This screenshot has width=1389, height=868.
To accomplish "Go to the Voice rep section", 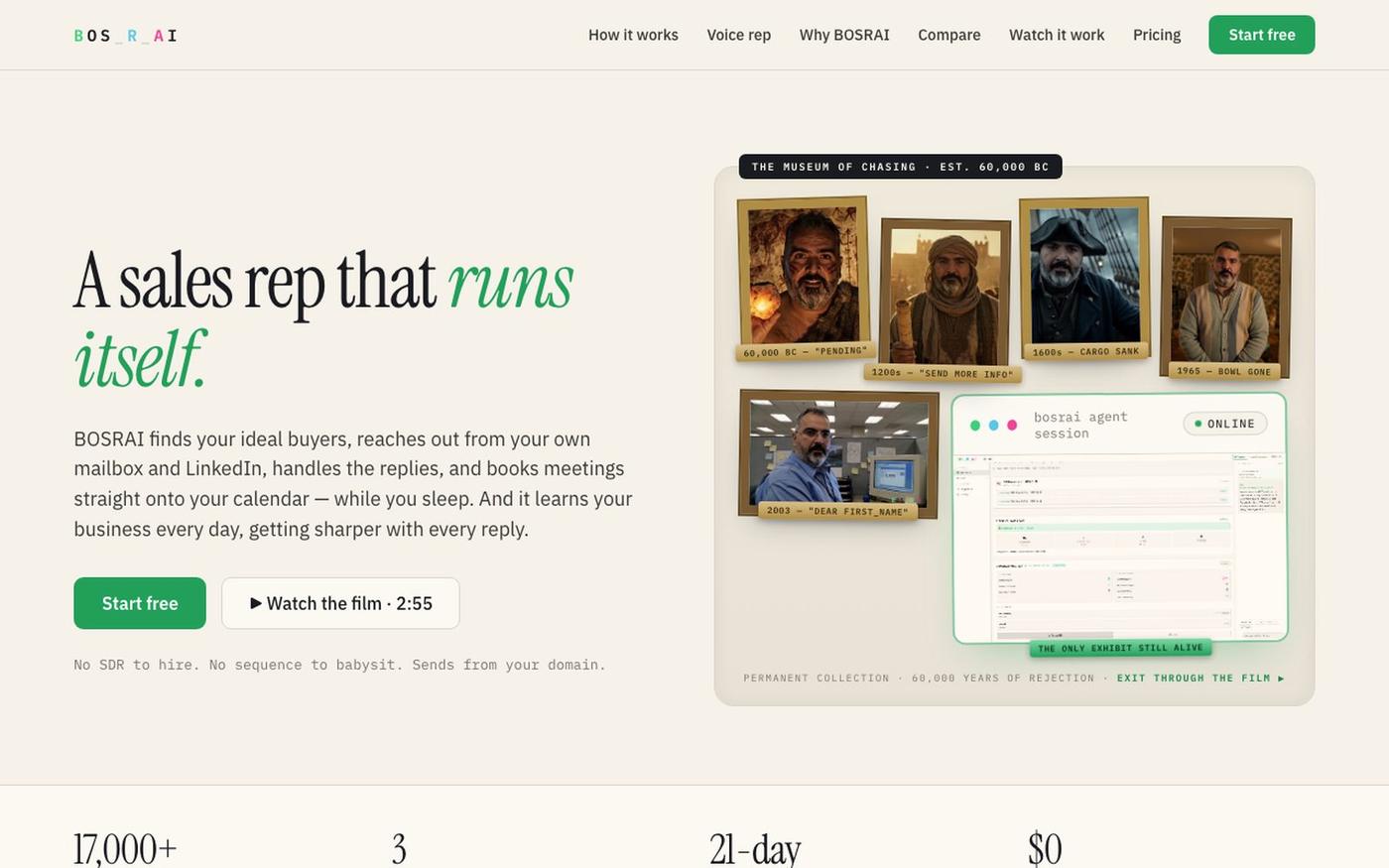I will tap(738, 35).
